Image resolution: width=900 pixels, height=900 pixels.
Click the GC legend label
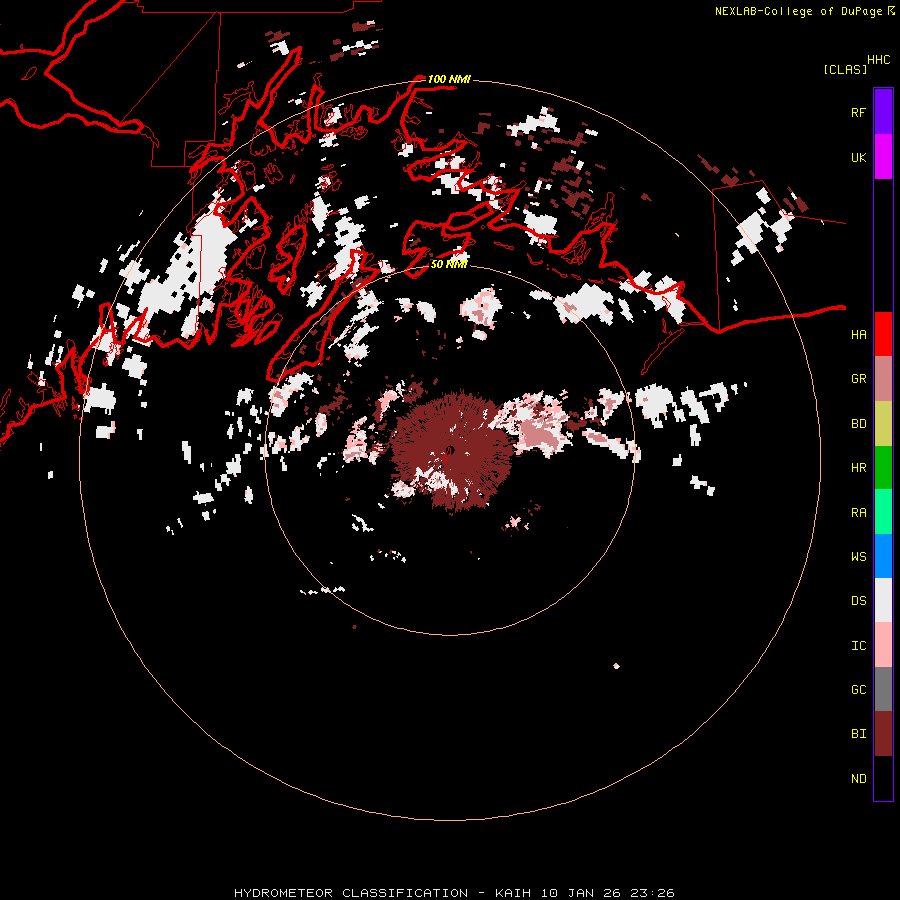[x=858, y=690]
